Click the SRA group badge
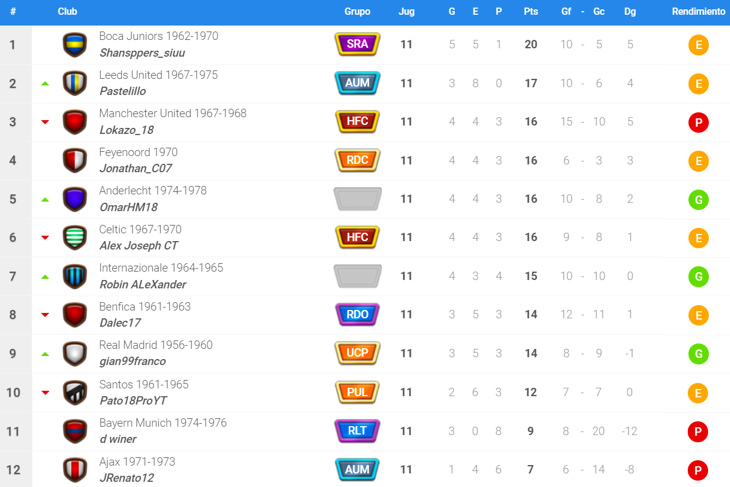This screenshot has height=487, width=730. click(x=357, y=45)
